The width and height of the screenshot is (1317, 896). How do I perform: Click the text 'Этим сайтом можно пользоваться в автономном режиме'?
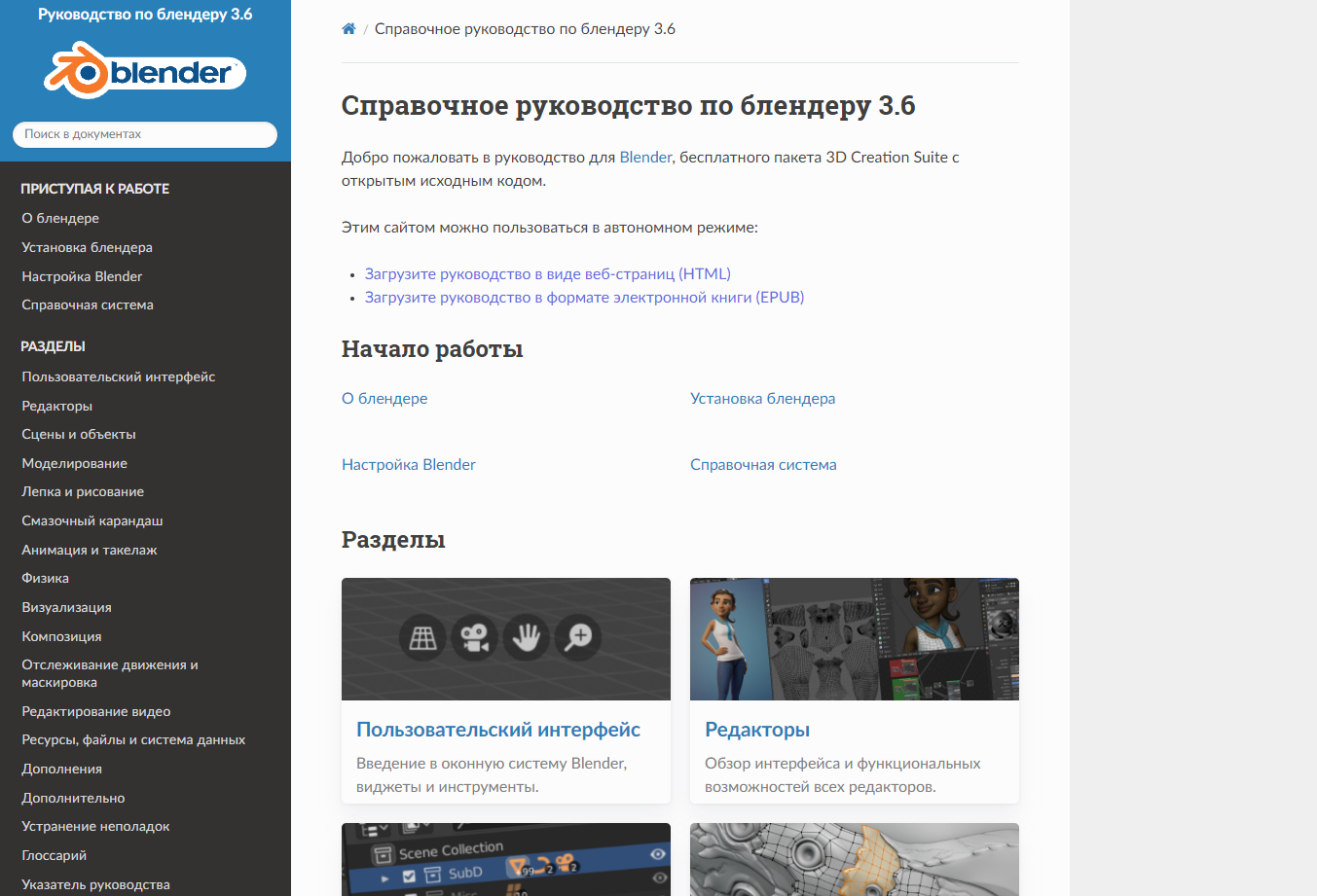550,228
